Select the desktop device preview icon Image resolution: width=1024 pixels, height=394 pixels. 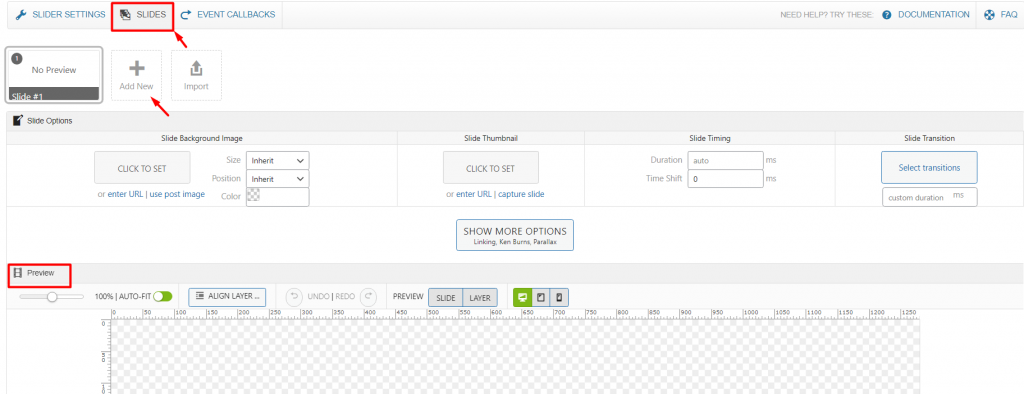pos(522,297)
